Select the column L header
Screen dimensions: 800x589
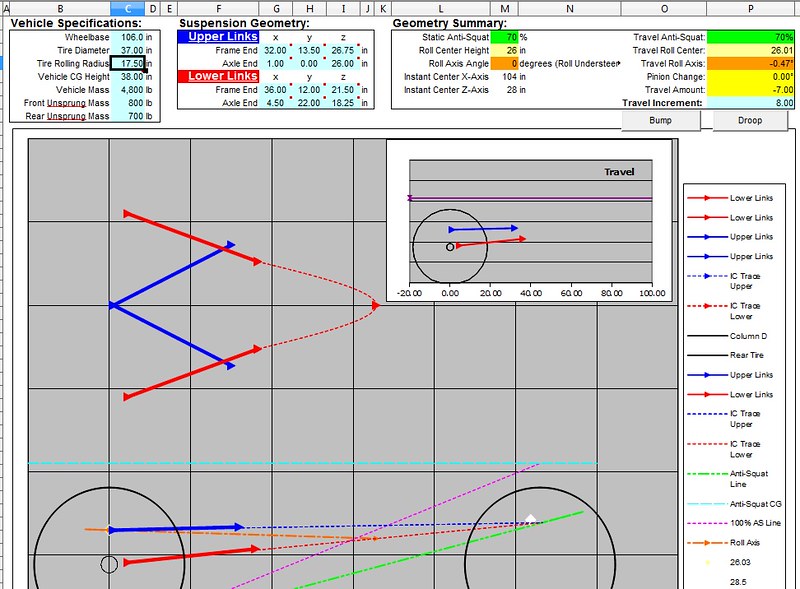441,8
